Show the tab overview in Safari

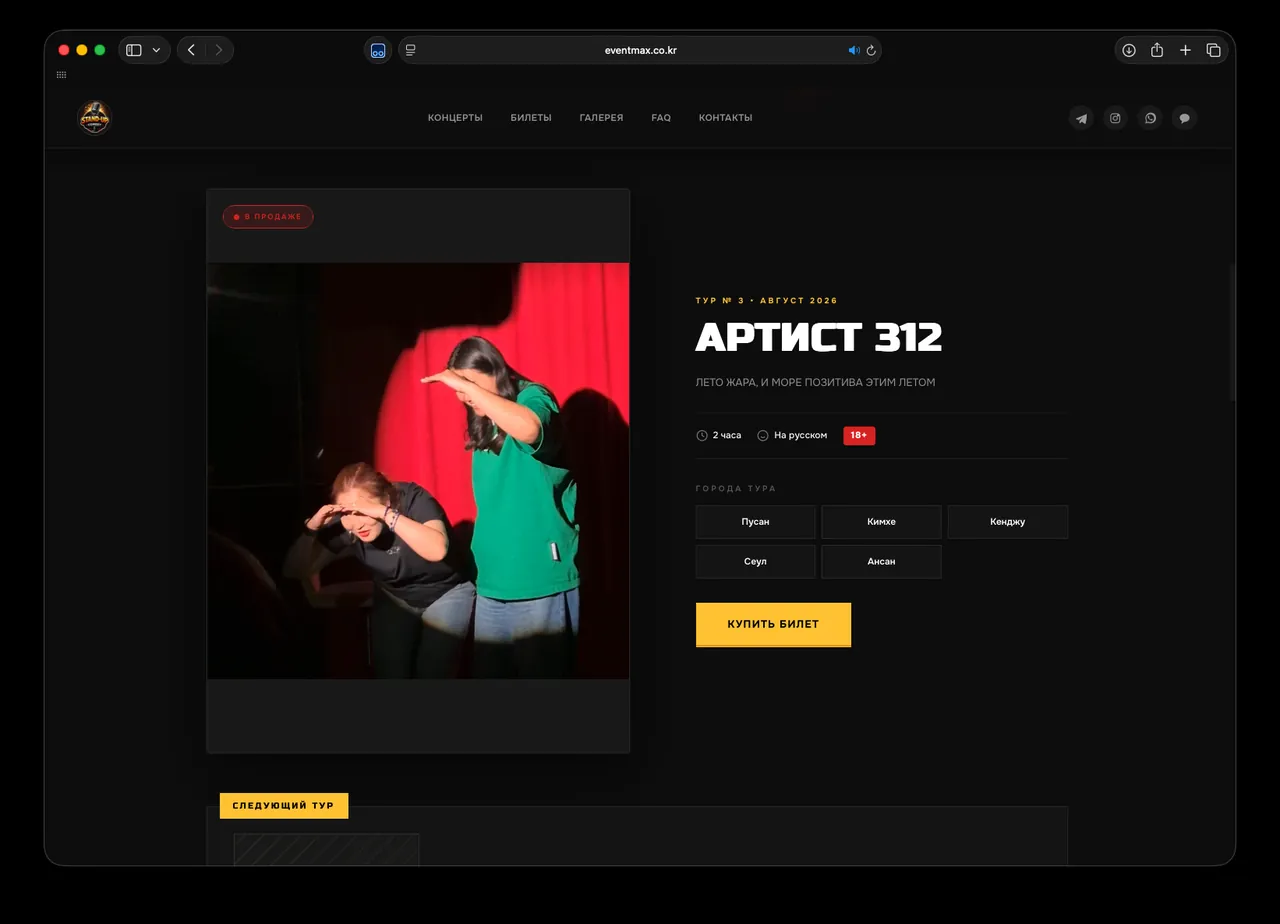tap(1213, 50)
